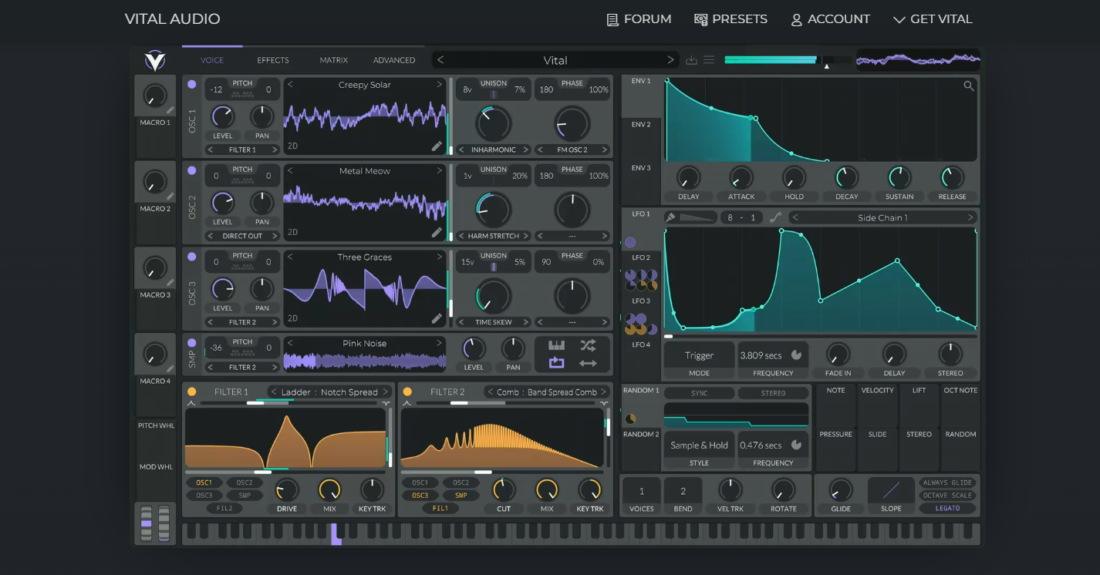Toggle OSC2 input on Filter 1
Viewport: 1100px width, 575px height.
(244, 482)
